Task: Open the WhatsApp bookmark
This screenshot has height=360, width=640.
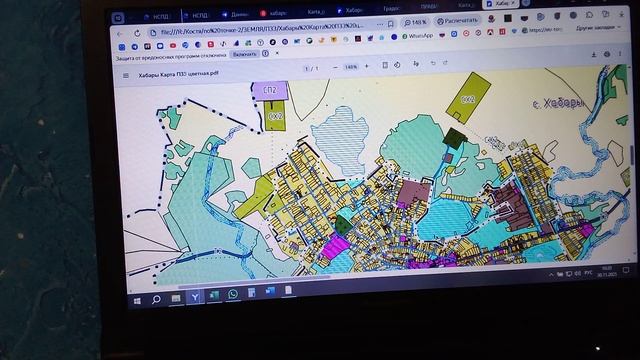Action: point(417,36)
